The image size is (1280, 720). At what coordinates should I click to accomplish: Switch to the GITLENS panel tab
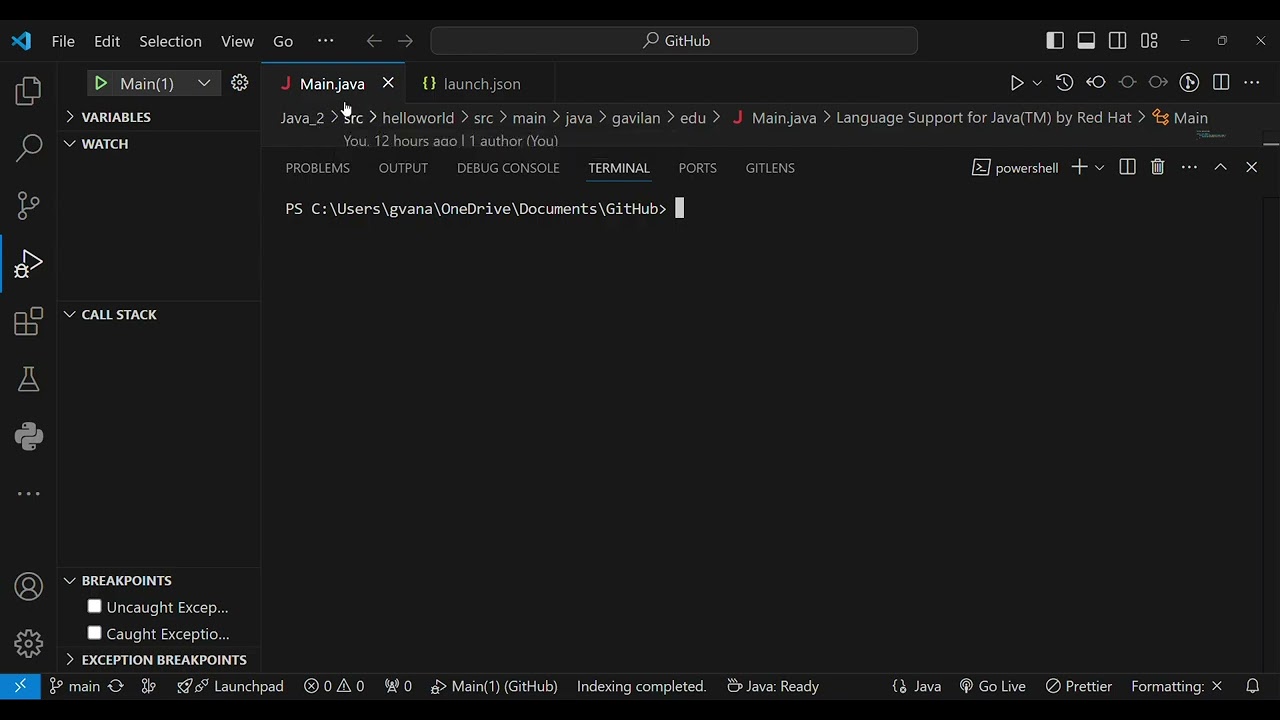pos(770,168)
